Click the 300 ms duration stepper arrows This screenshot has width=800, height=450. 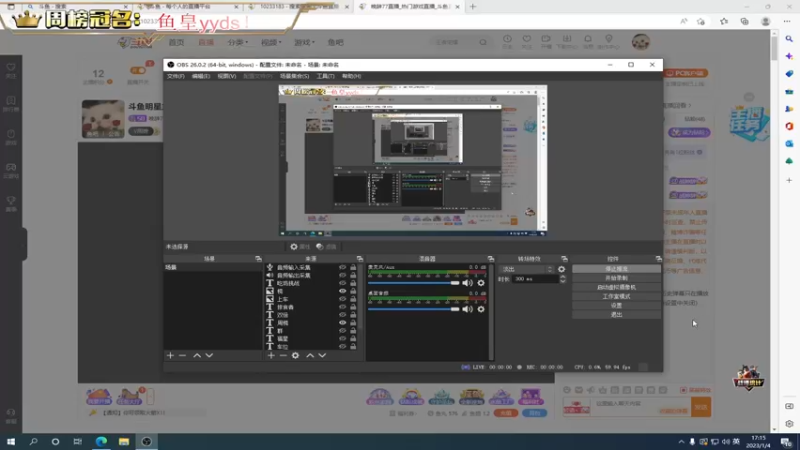(563, 279)
